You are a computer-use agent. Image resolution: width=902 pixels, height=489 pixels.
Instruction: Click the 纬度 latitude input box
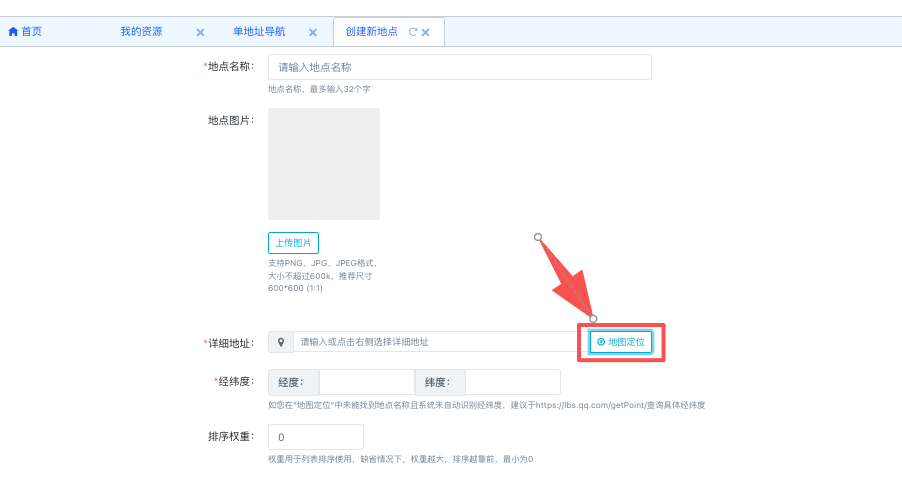tap(512, 382)
